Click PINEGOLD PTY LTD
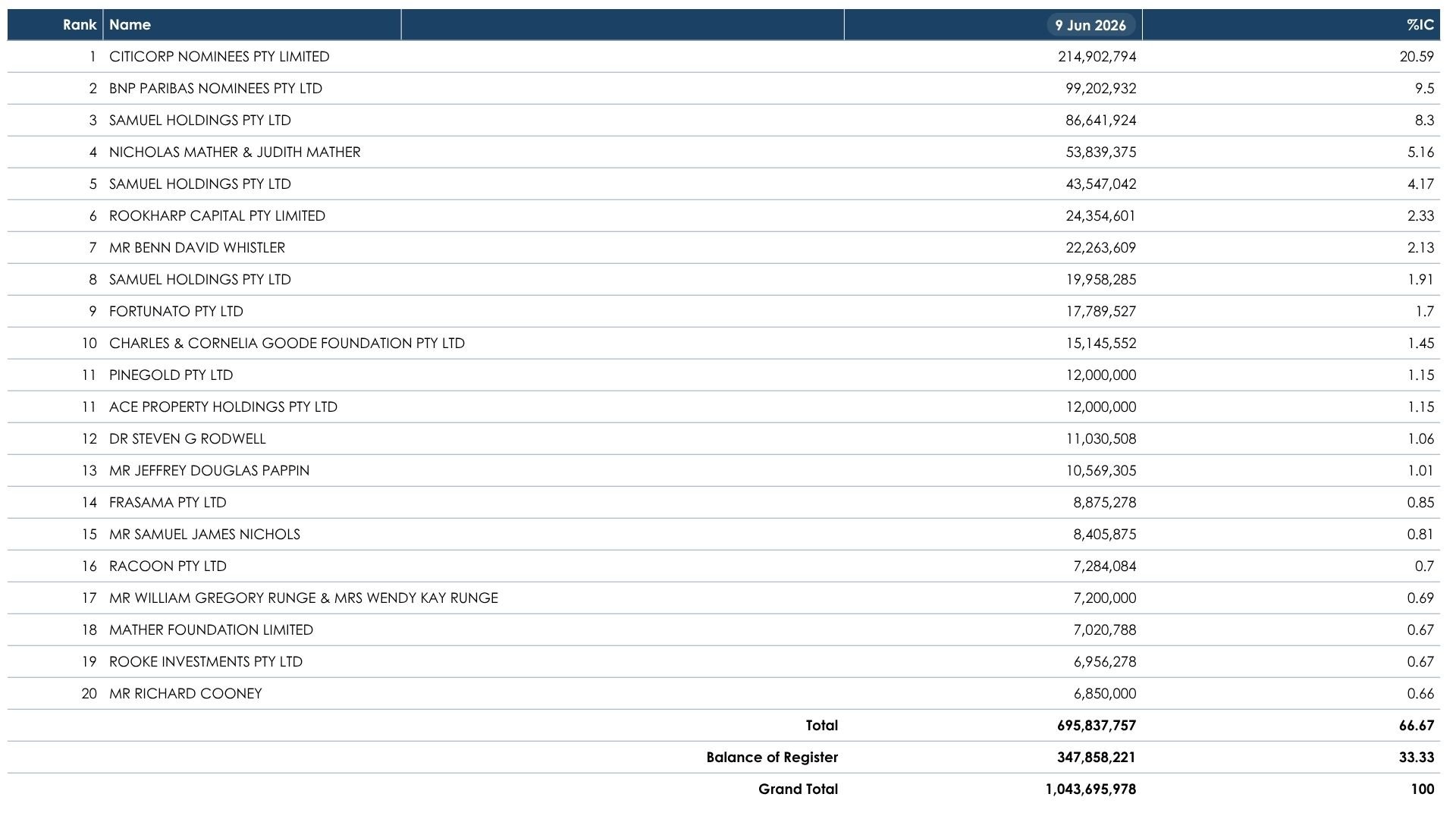The width and height of the screenshot is (1456, 819). (x=171, y=375)
